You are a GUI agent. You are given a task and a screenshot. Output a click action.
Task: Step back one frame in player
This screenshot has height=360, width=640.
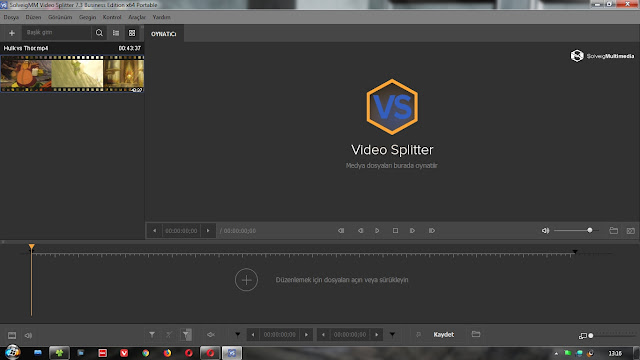click(360, 231)
